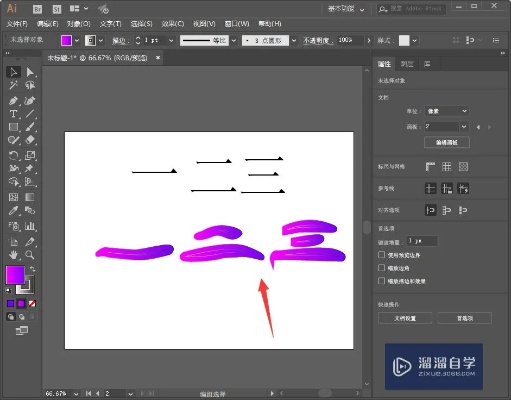Open the File menu 文件(F)
The image size is (511, 400).
(17, 24)
